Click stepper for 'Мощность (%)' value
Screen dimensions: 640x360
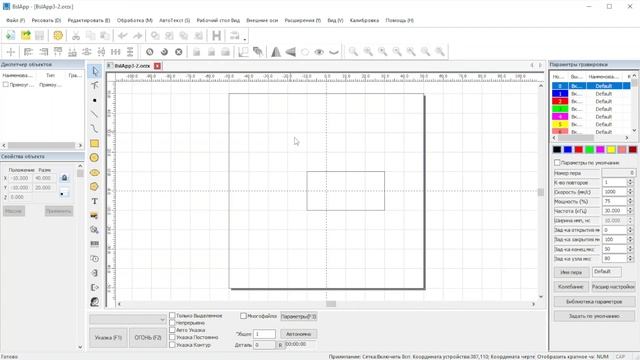pyautogui.click(x=630, y=201)
